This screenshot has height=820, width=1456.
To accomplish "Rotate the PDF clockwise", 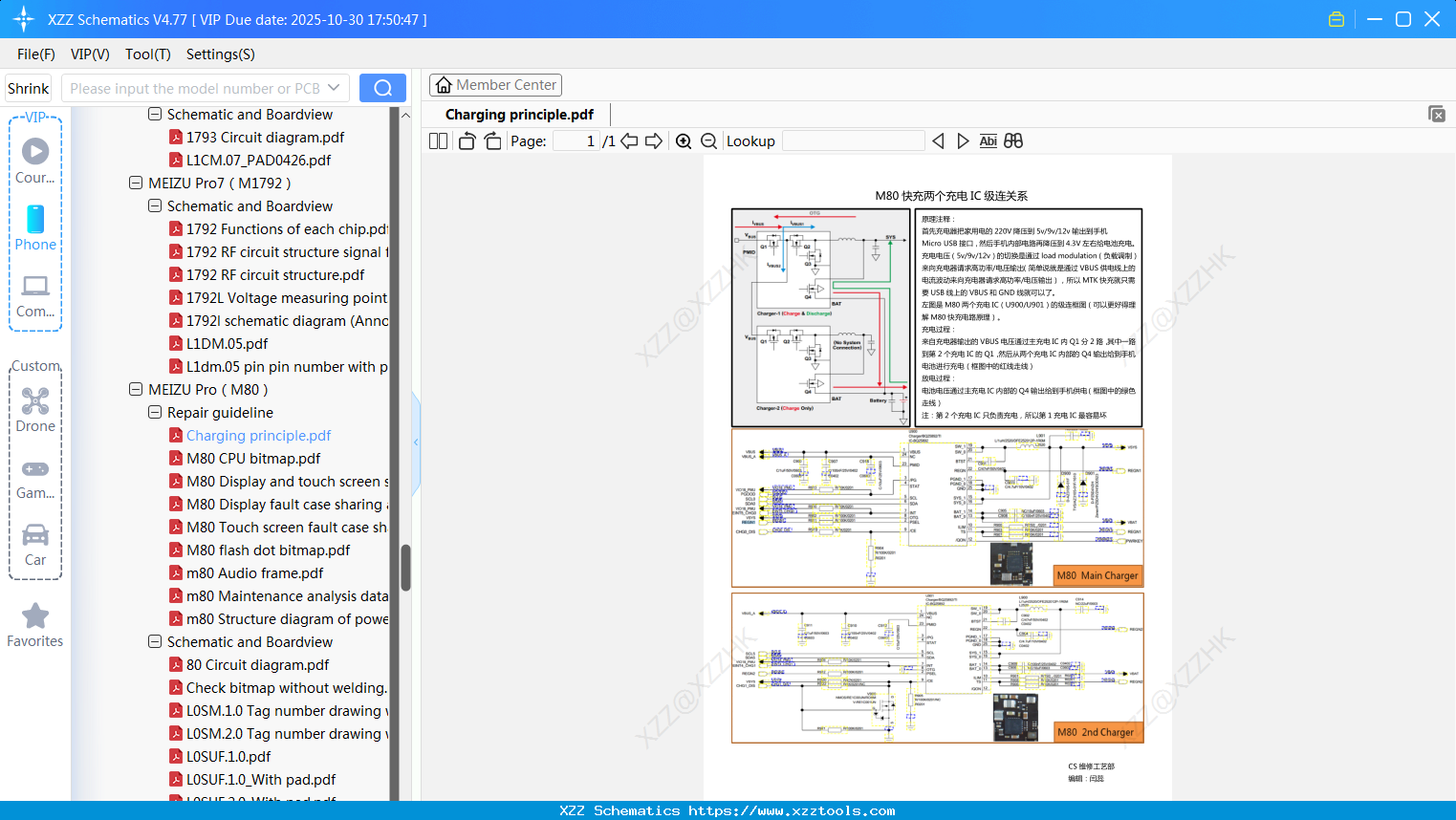I will tap(492, 140).
